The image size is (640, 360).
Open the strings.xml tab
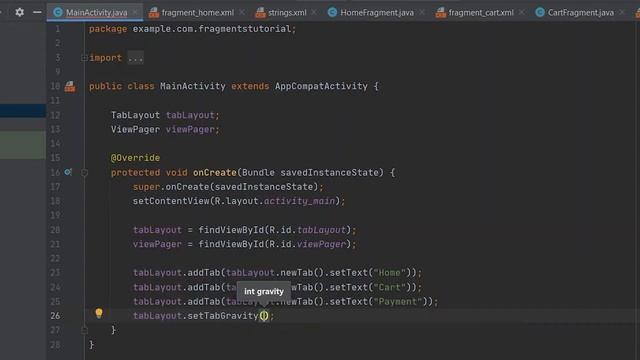tap(287, 13)
